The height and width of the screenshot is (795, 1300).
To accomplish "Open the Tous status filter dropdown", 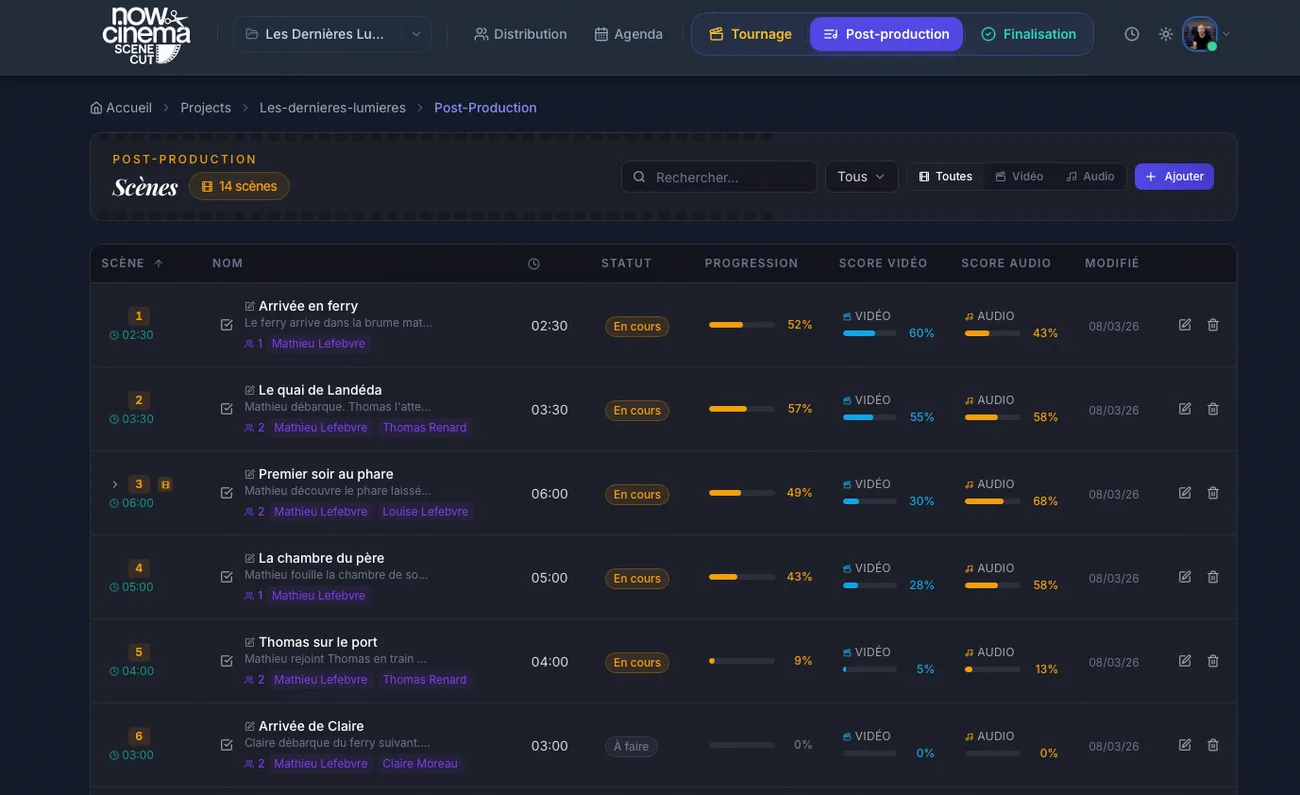I will tap(861, 177).
